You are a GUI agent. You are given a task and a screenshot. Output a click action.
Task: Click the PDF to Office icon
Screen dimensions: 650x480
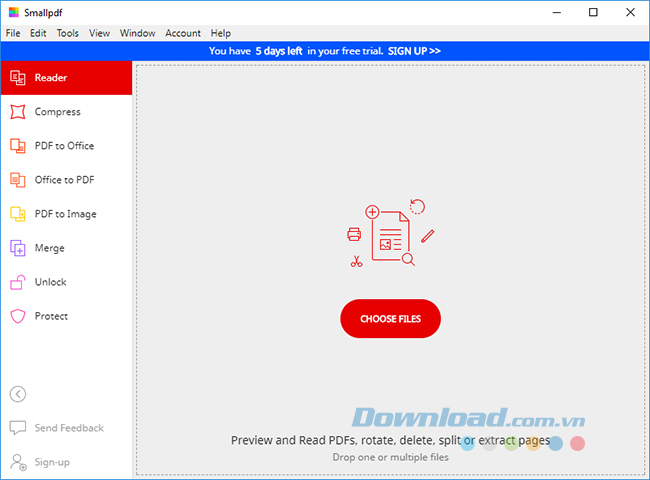tap(17, 146)
